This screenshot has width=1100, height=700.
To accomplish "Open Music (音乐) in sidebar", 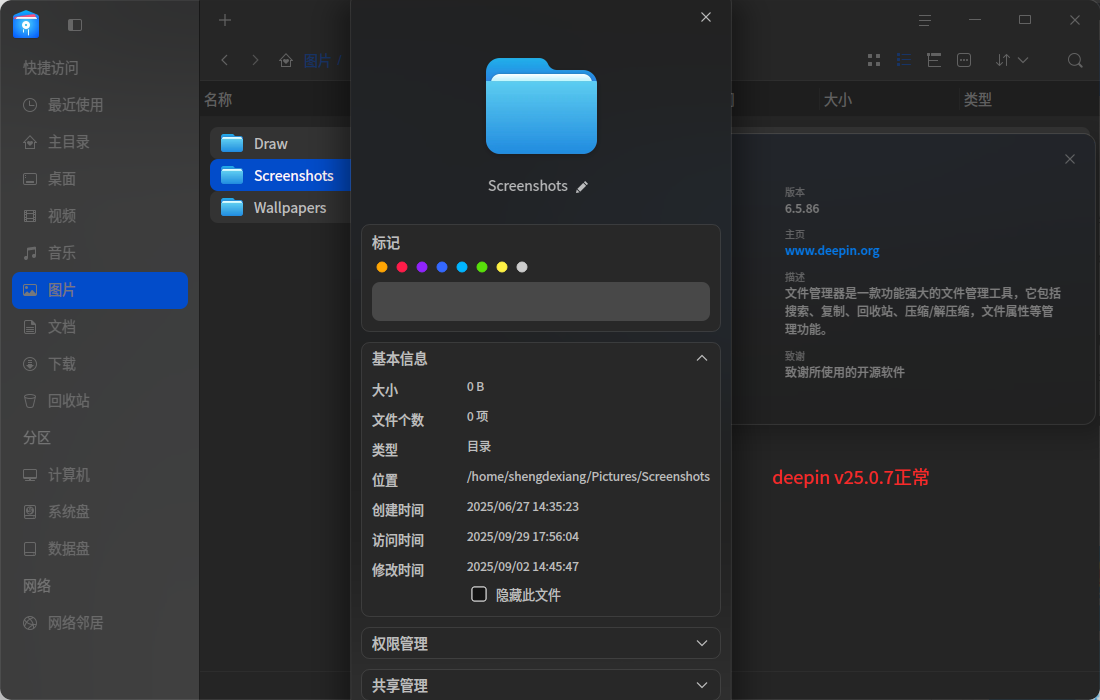I will [100, 253].
